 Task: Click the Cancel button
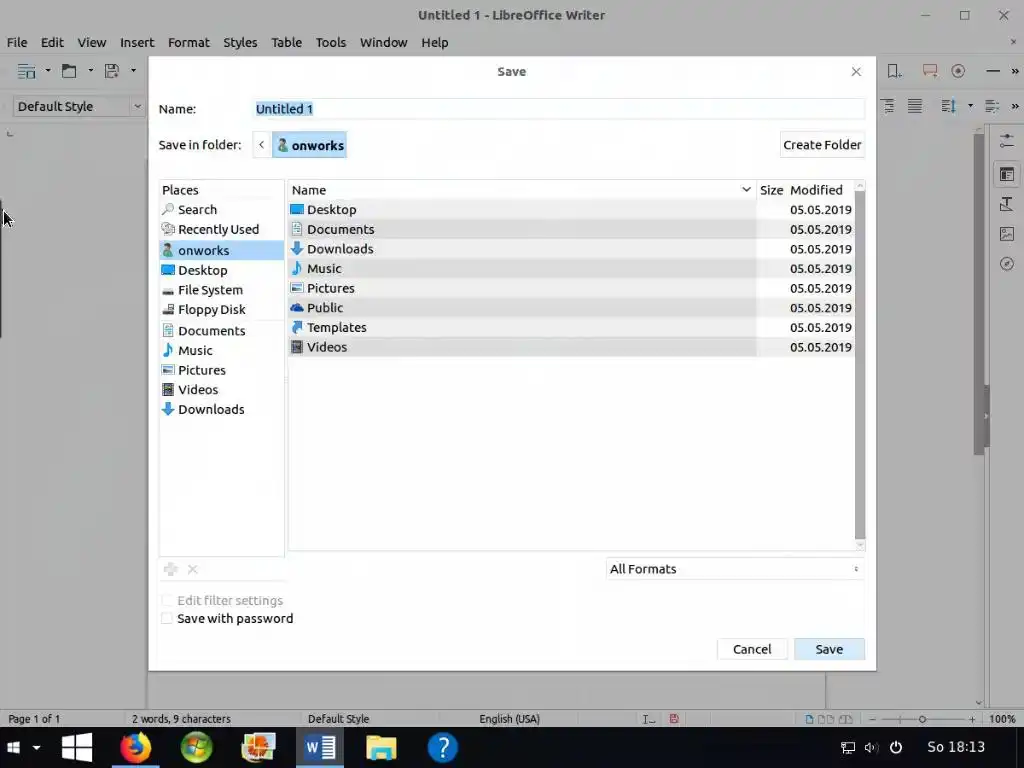coord(752,649)
